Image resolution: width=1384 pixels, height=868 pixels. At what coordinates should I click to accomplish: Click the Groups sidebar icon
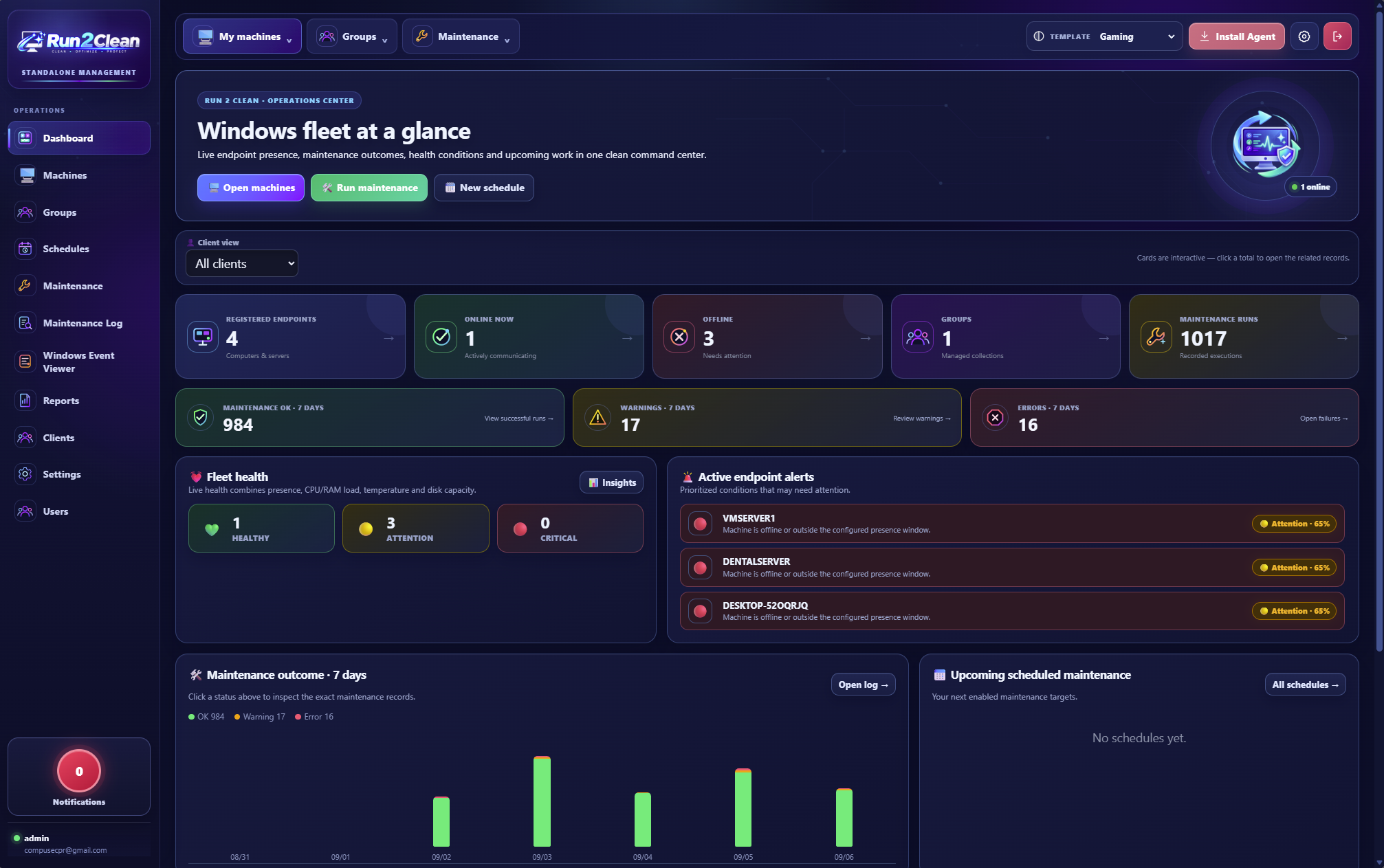point(25,212)
